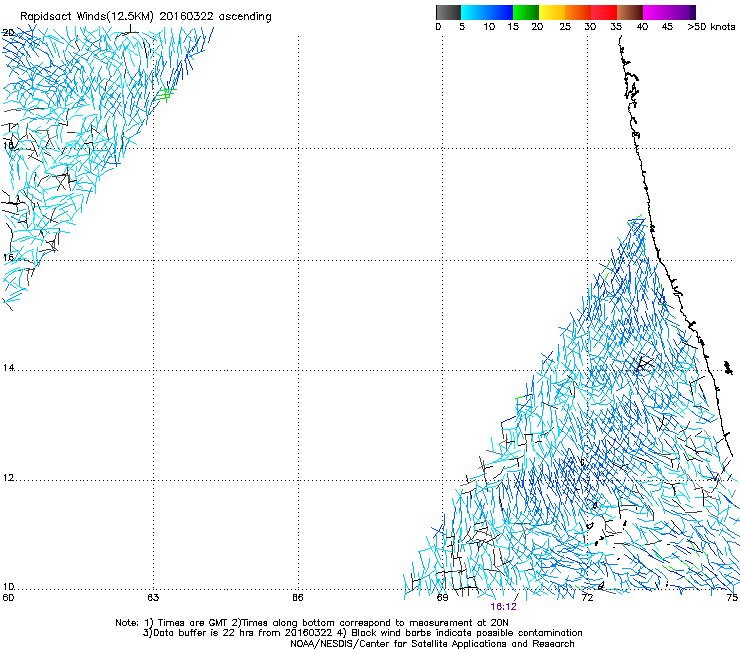Viewport: 740px width, 650px height.
Task: Click the green wind barbs in the northwest swath
Action: click(166, 94)
